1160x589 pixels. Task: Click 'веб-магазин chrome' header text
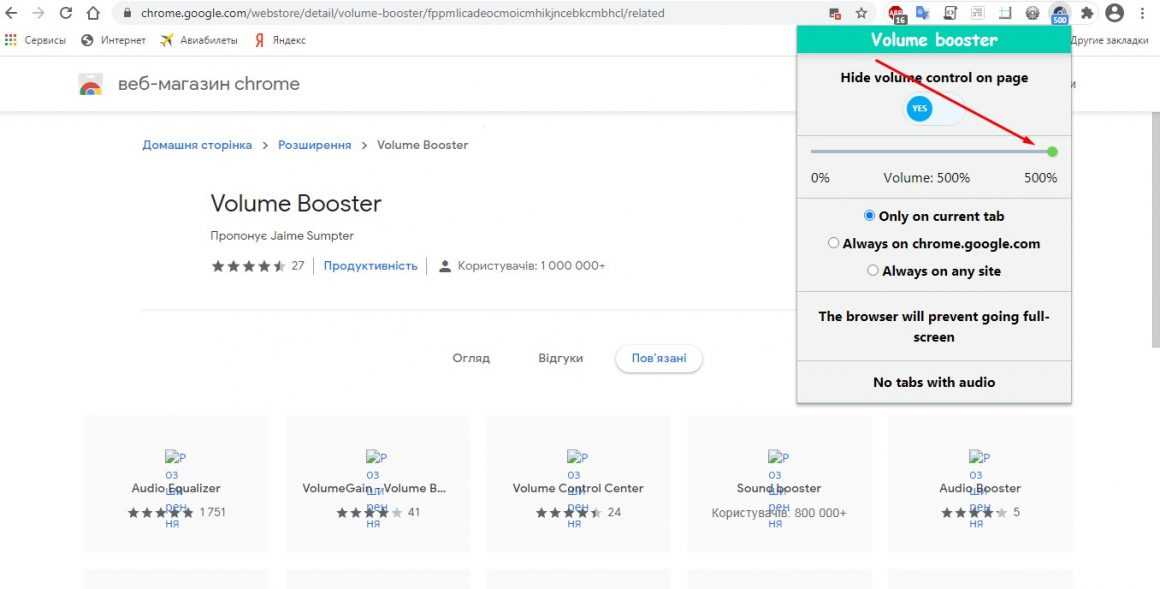coord(209,84)
